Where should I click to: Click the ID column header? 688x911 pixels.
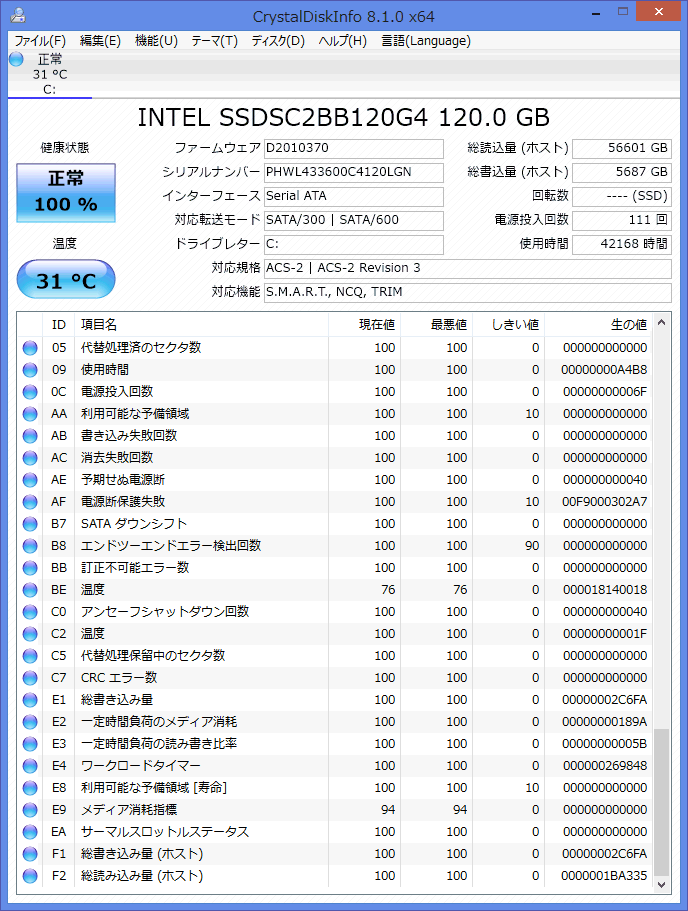click(59, 325)
